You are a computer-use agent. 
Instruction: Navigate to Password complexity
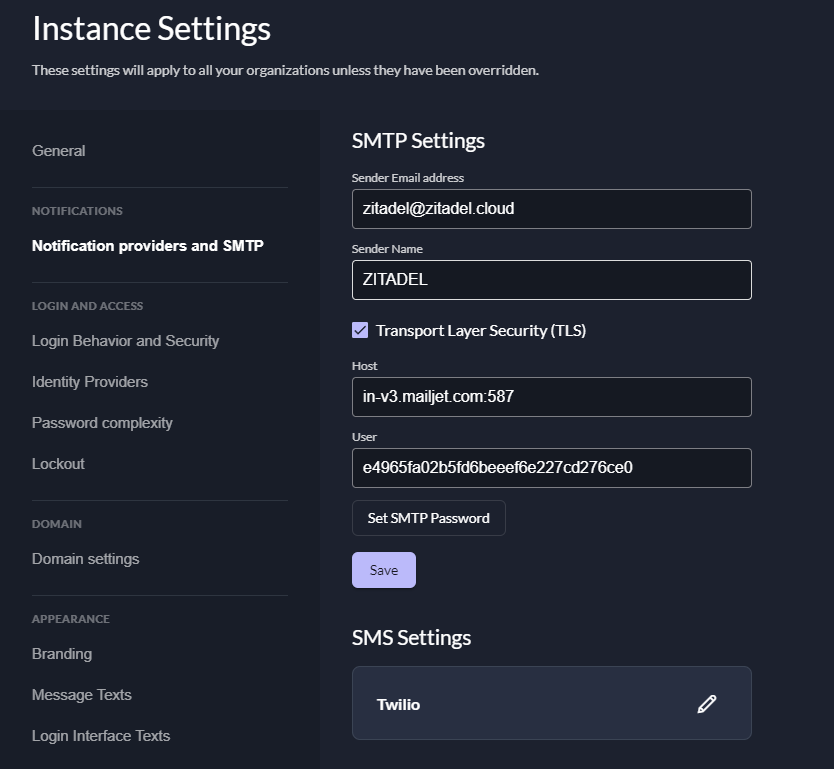(102, 423)
